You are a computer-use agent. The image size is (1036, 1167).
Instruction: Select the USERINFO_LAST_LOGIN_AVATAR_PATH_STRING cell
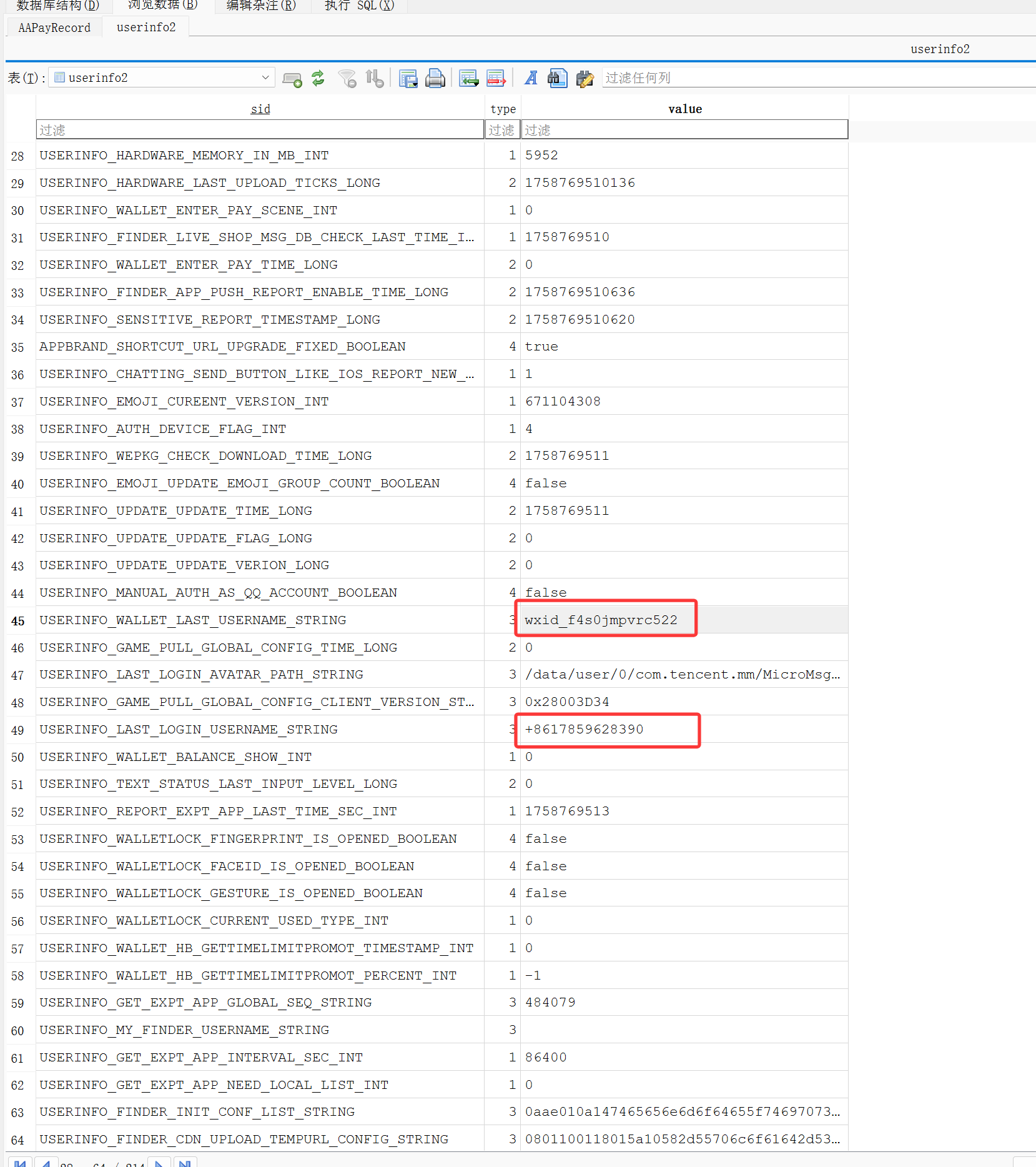[260, 674]
